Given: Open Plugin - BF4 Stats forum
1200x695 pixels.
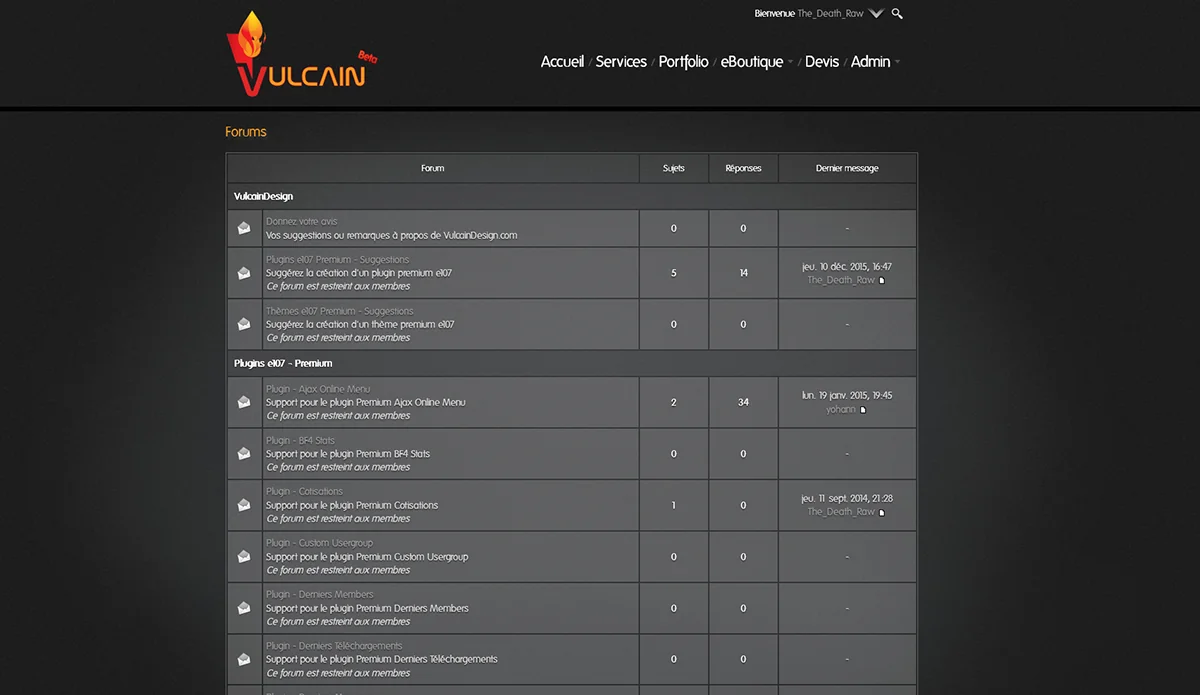Looking at the screenshot, I should pos(301,440).
